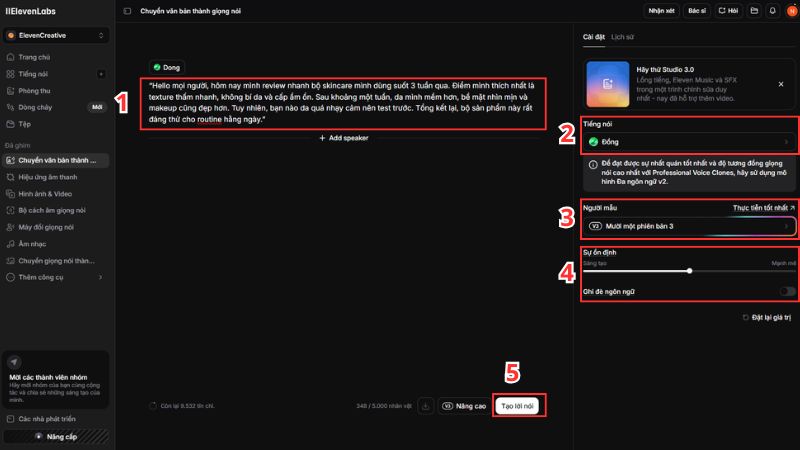Screen dimensions: 800x450
Task: Click Đặt lại giá trị reset values
Action: (x=767, y=317)
